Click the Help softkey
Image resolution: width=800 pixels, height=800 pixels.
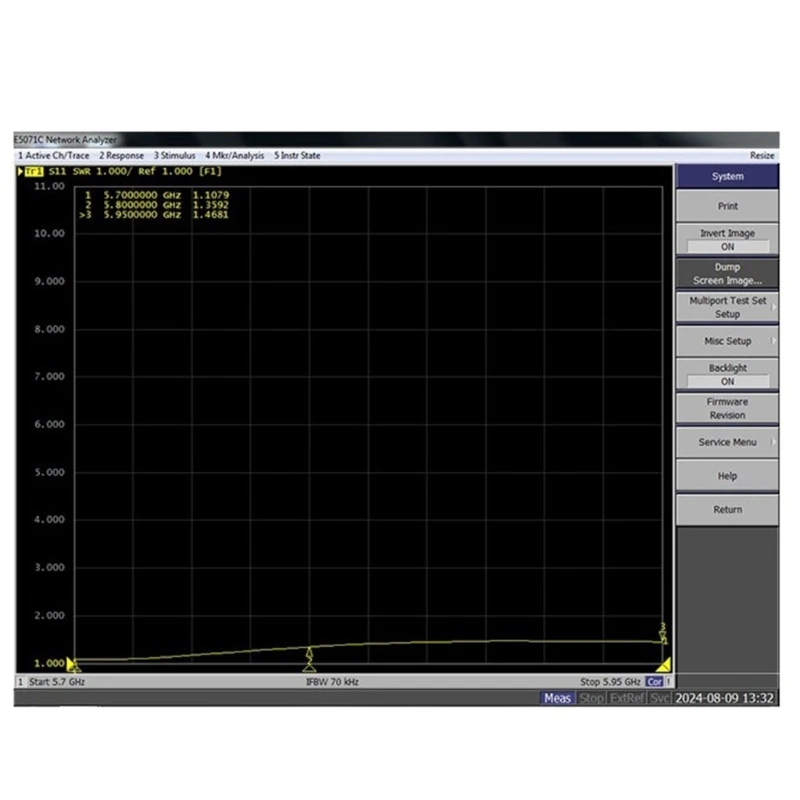tap(727, 476)
